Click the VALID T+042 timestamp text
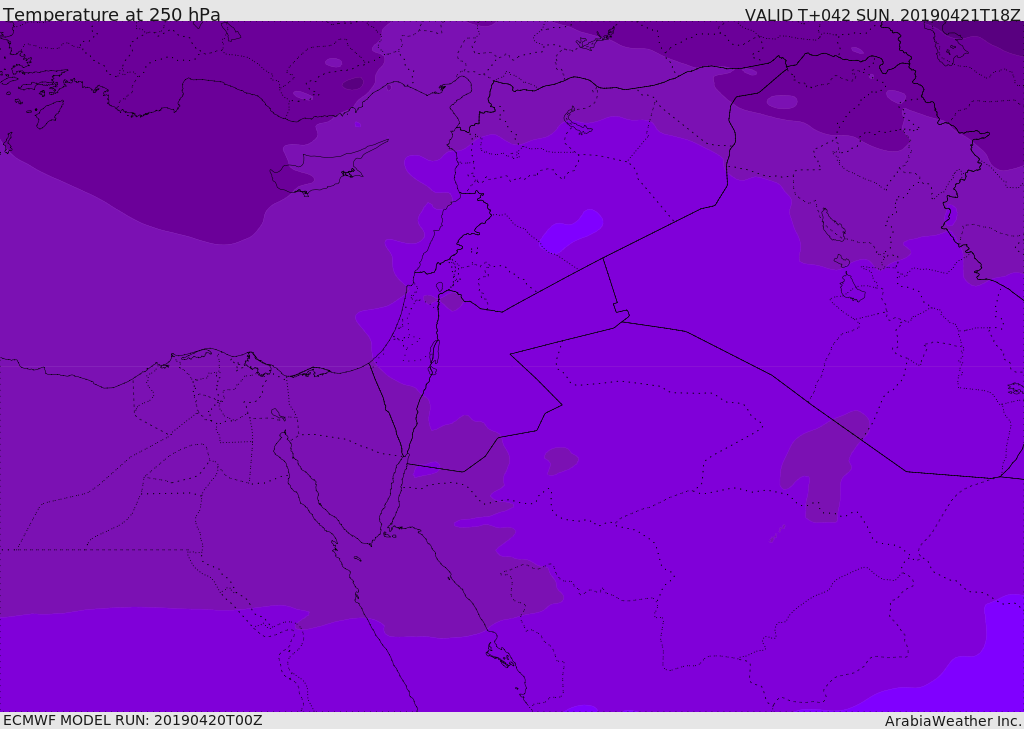1024x729 pixels. 882,15
